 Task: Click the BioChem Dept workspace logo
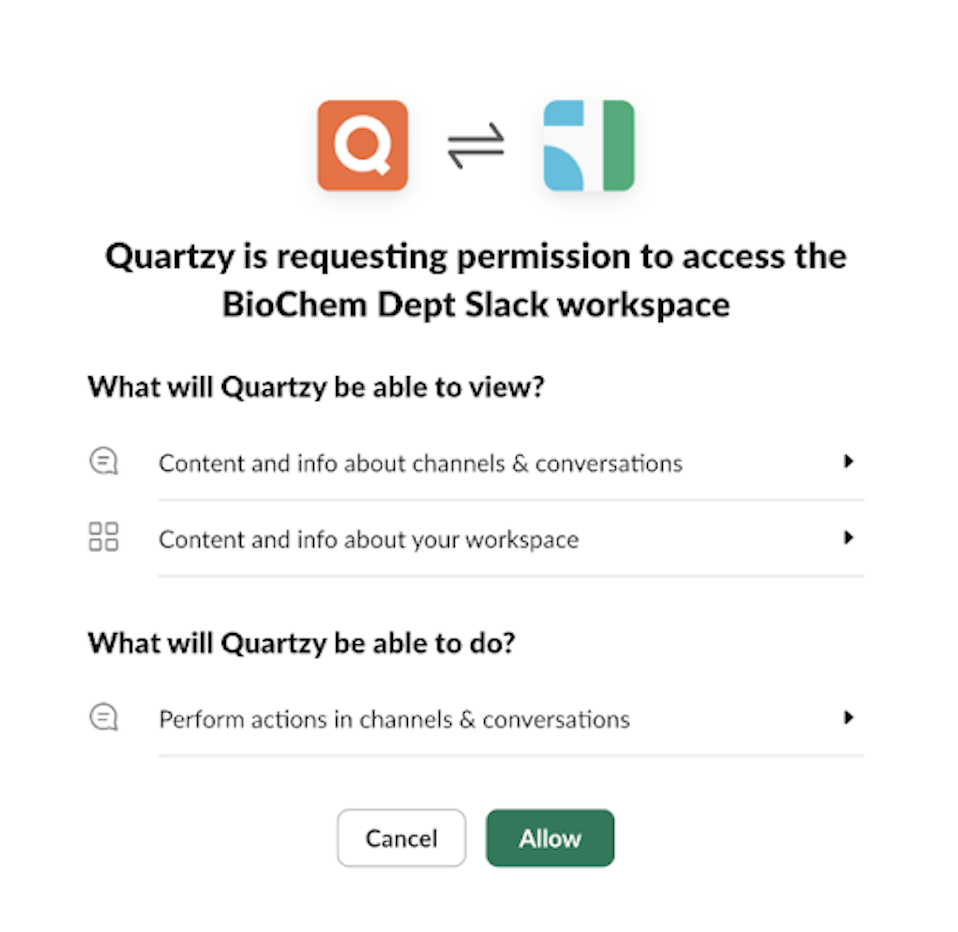click(x=589, y=145)
